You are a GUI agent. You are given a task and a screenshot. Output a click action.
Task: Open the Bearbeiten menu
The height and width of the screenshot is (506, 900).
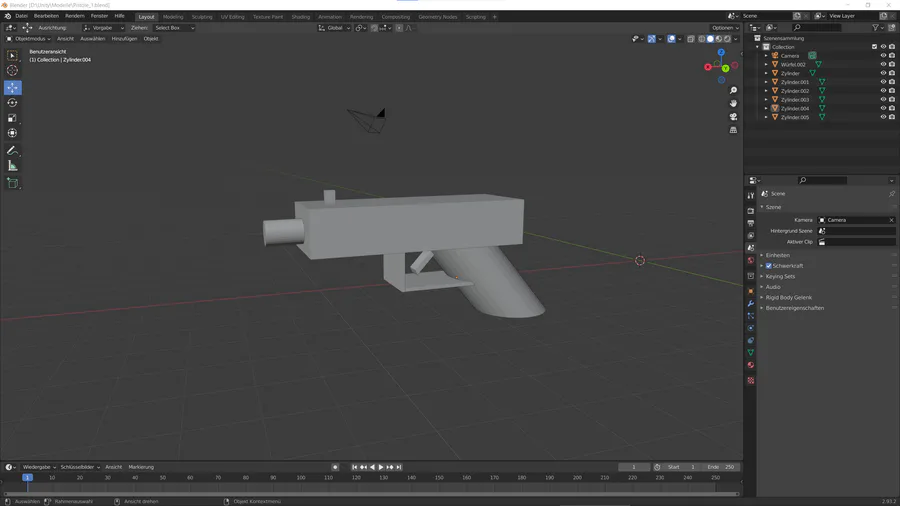tap(46, 16)
